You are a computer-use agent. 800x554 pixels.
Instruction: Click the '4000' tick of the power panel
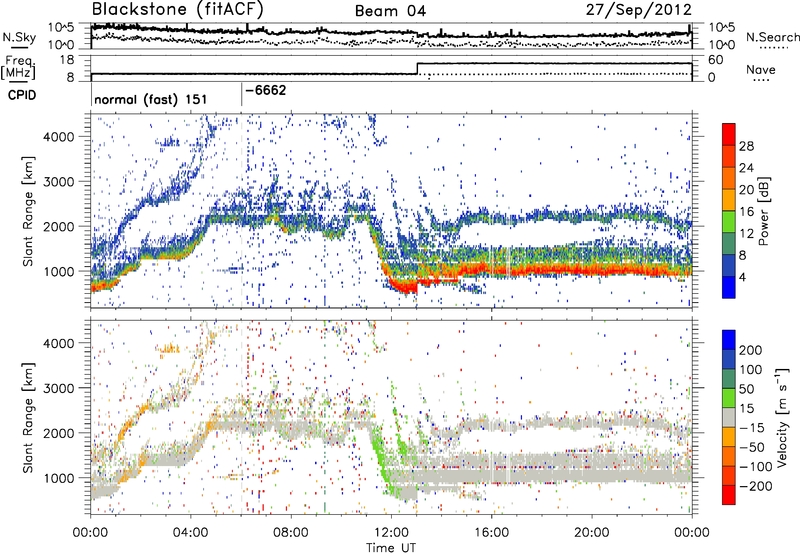click(x=59, y=137)
